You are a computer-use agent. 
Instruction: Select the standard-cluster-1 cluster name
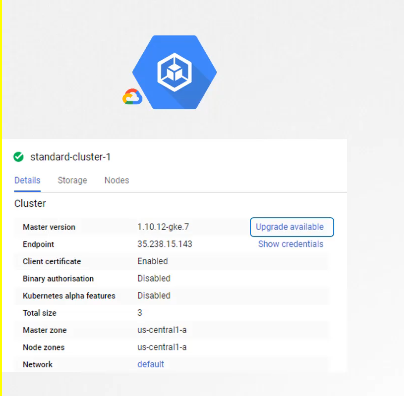tap(70, 157)
